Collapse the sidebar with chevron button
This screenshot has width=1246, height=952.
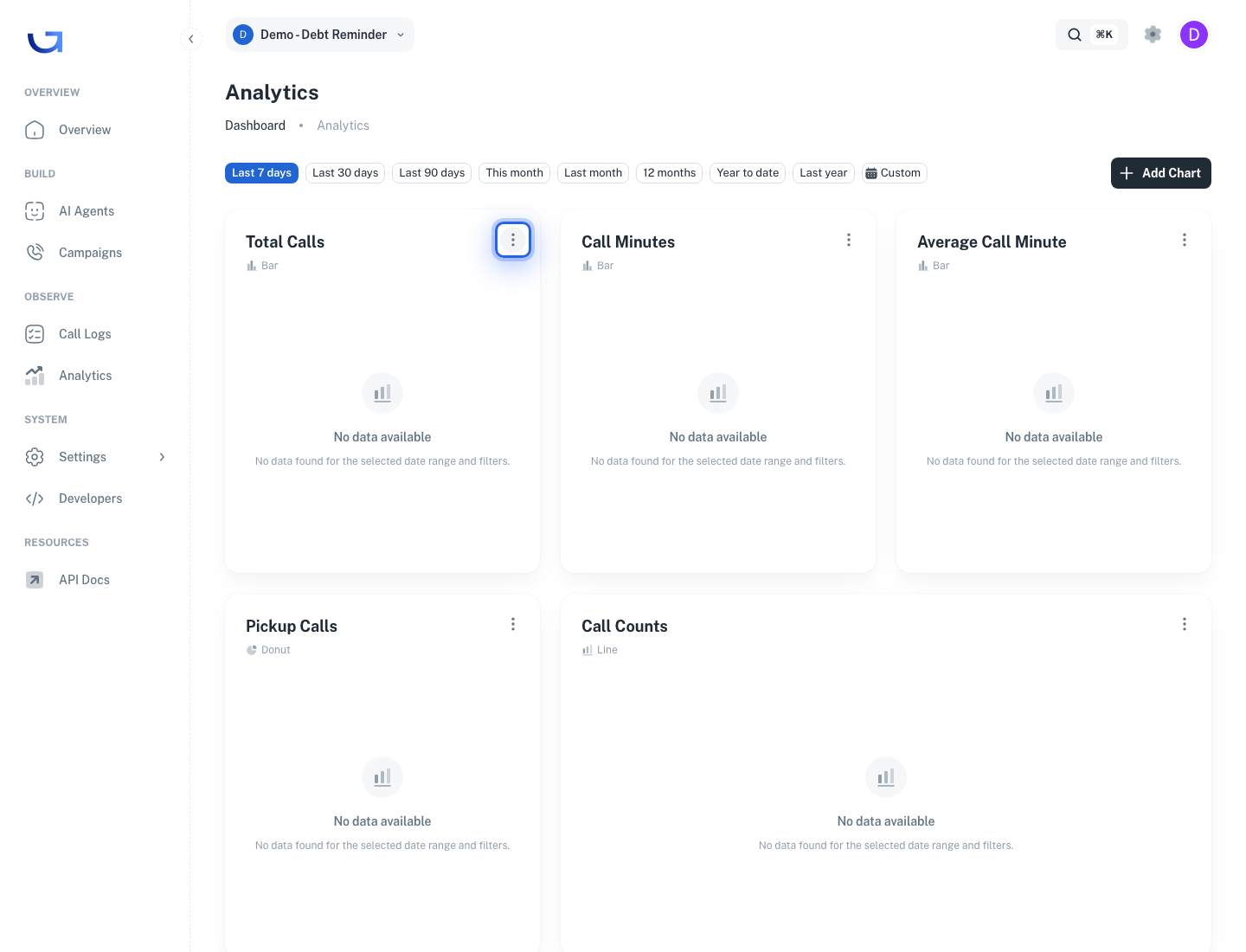[191, 39]
